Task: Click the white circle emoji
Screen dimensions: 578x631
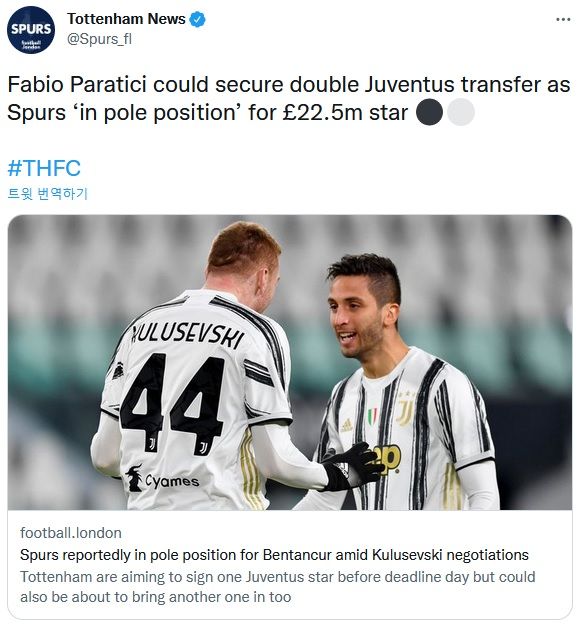Action: tap(461, 112)
